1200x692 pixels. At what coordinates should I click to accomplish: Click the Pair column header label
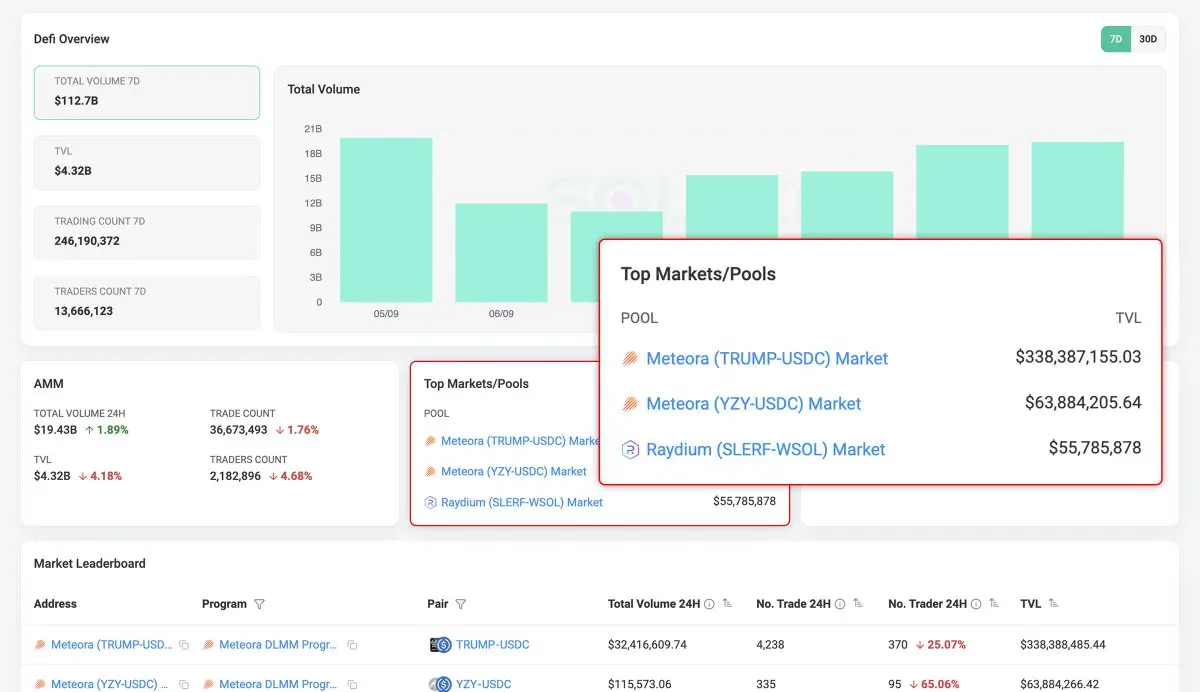438,604
